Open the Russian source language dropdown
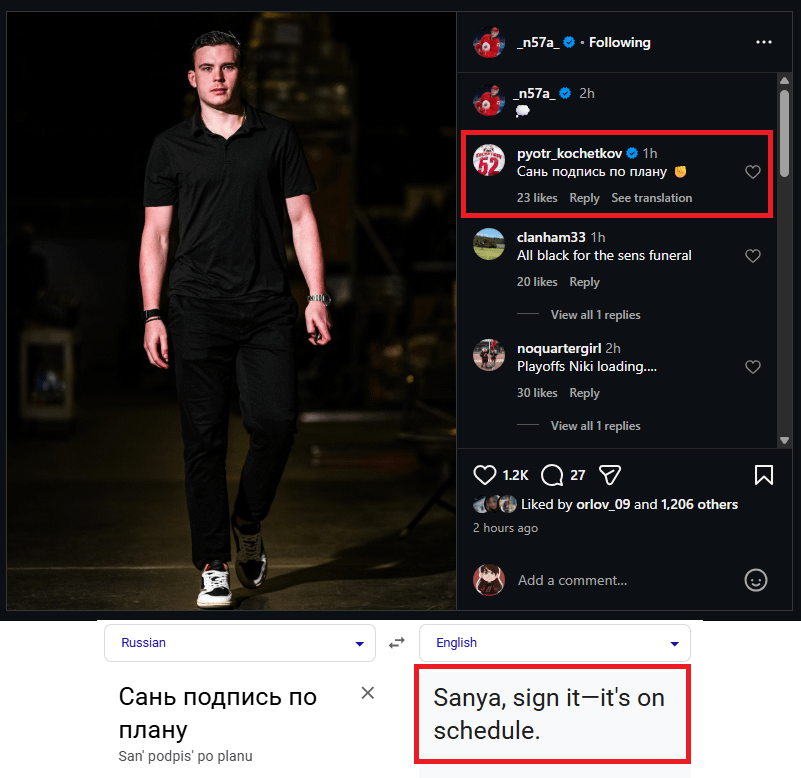The height and width of the screenshot is (778, 801). coord(239,643)
